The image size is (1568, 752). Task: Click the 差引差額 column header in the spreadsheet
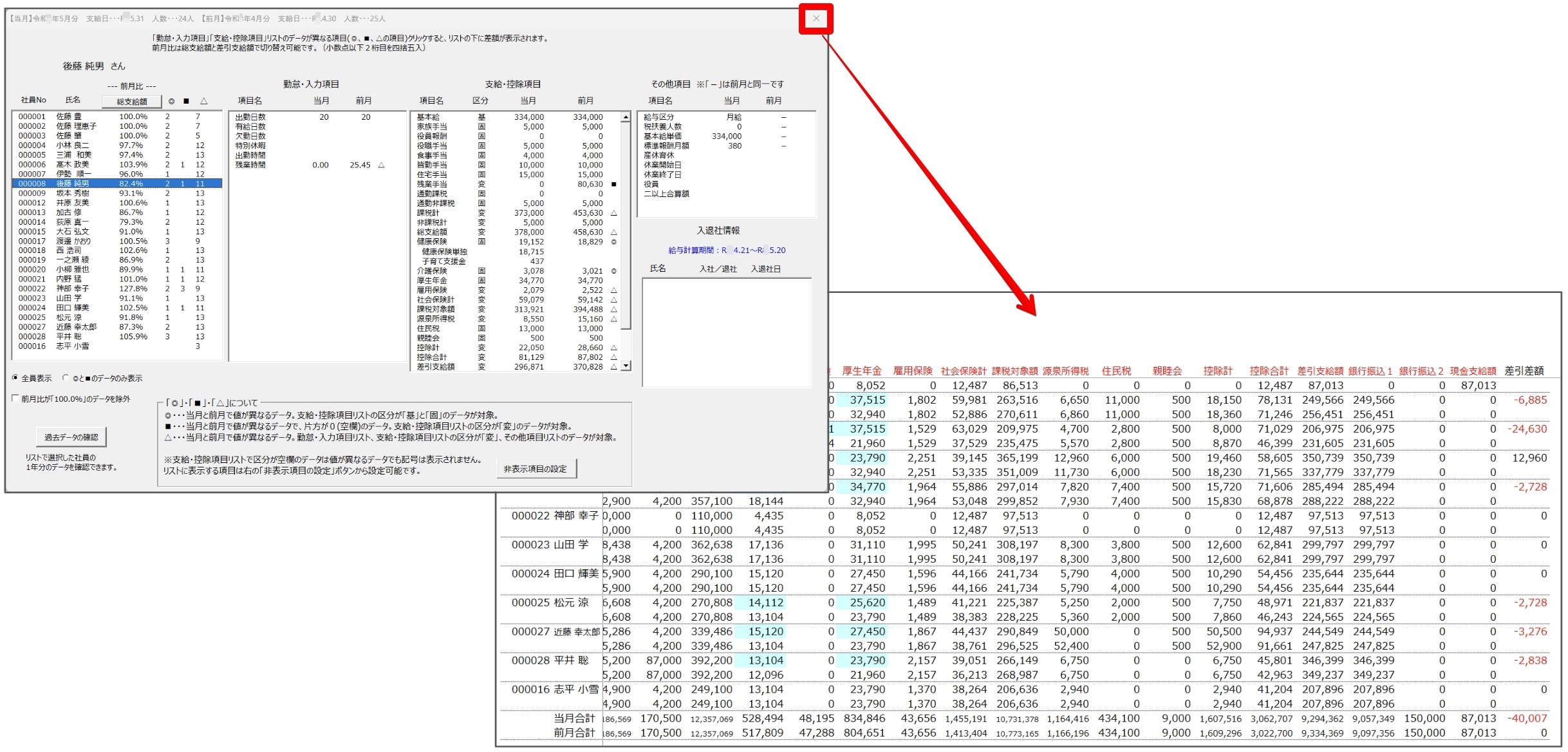[1524, 371]
